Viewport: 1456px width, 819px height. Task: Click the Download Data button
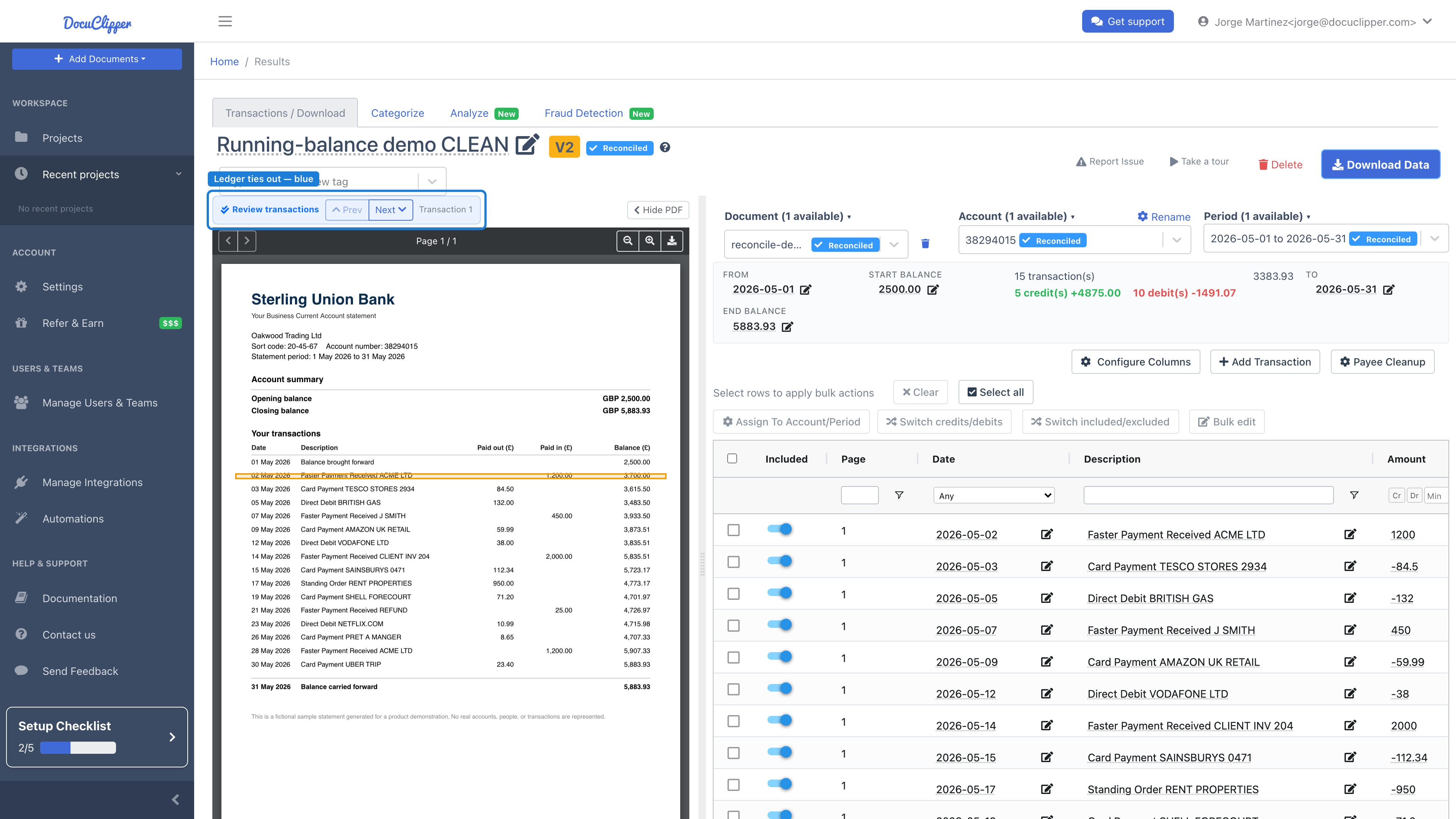1380,165
